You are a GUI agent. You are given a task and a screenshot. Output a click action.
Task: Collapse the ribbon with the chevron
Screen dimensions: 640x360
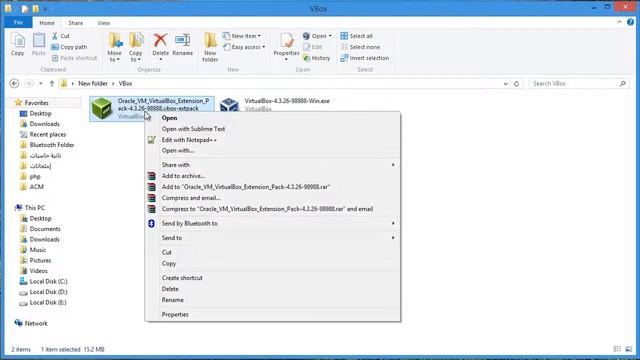coord(619,22)
